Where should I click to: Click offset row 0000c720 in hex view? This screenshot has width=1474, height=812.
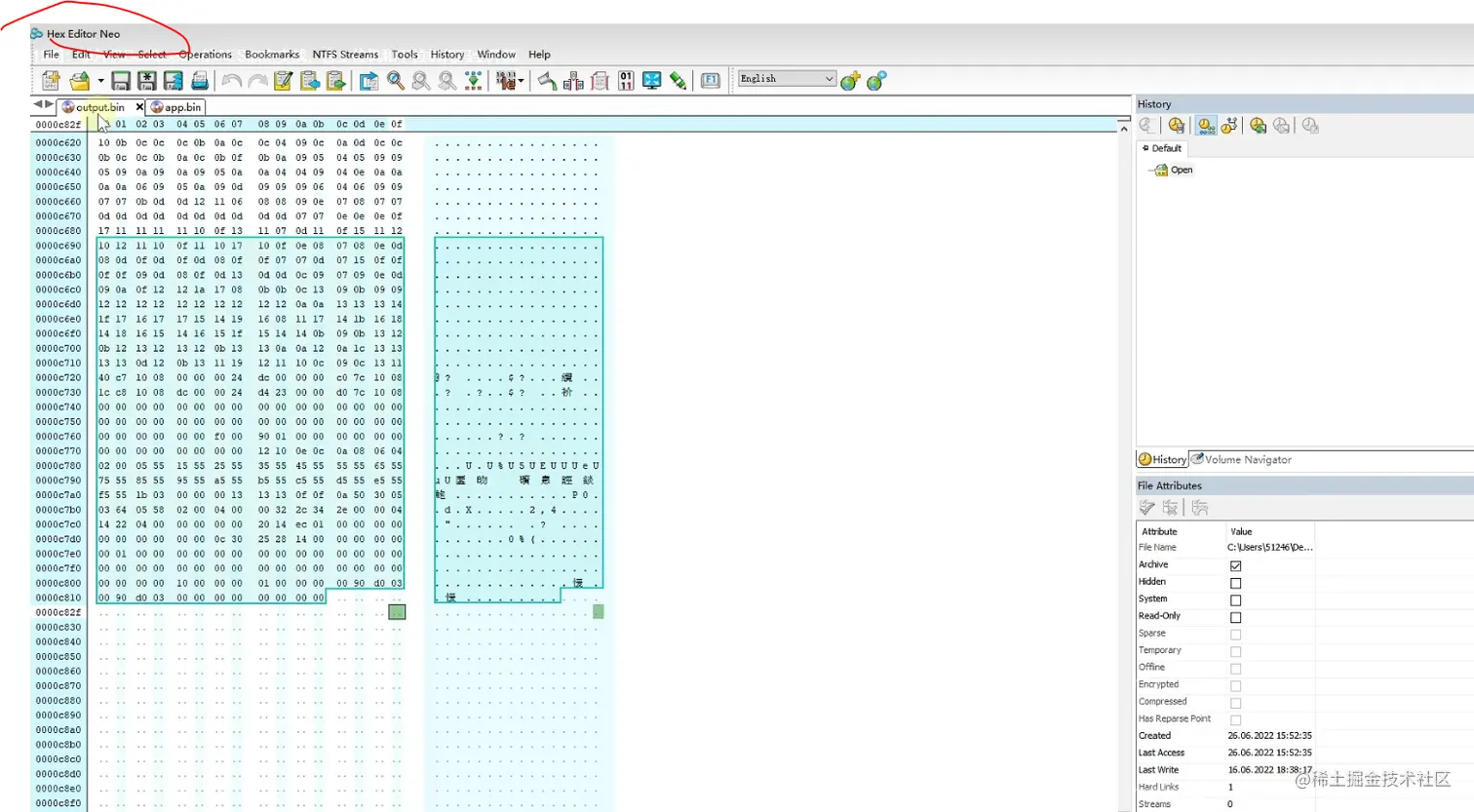click(58, 377)
